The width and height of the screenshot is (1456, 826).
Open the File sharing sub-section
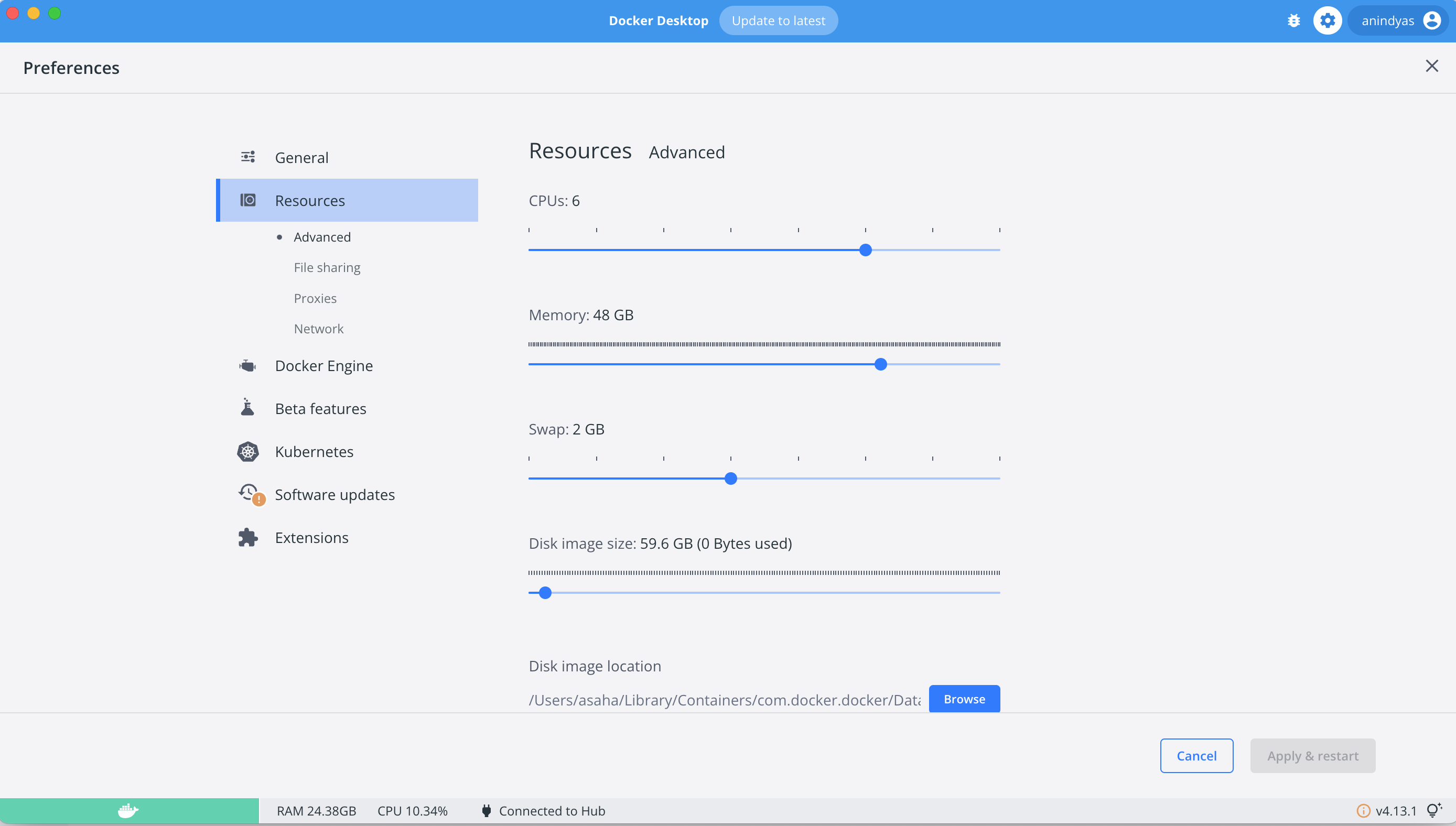tap(327, 267)
